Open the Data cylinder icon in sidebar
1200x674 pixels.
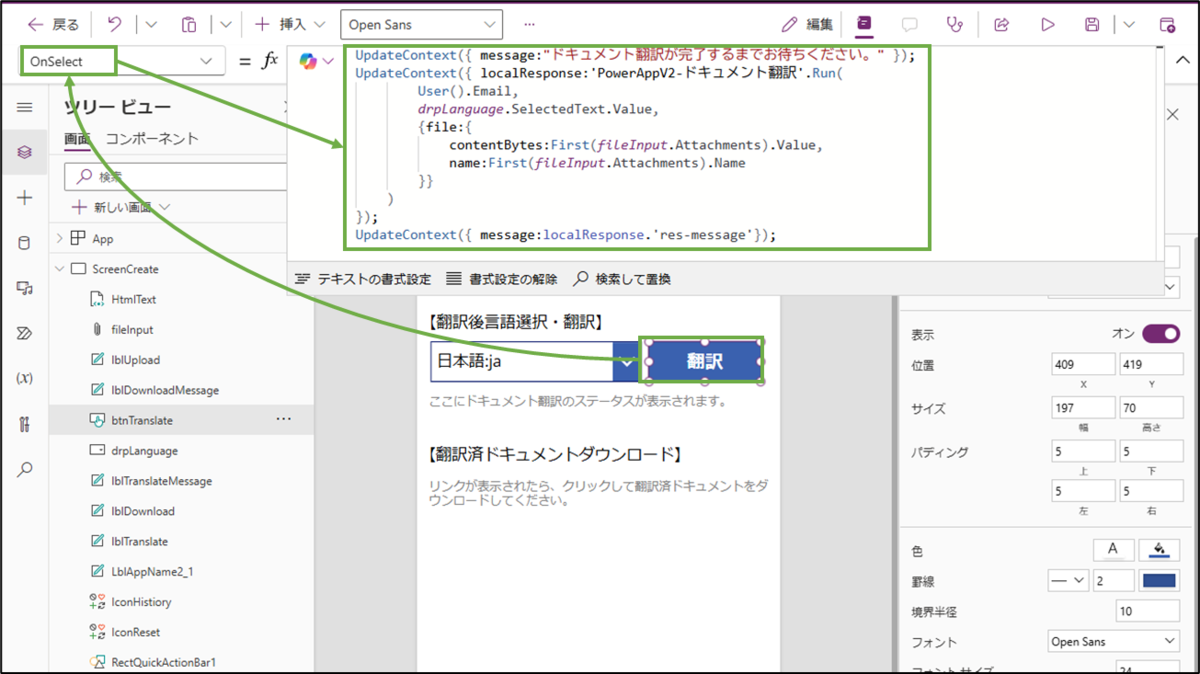tap(25, 243)
